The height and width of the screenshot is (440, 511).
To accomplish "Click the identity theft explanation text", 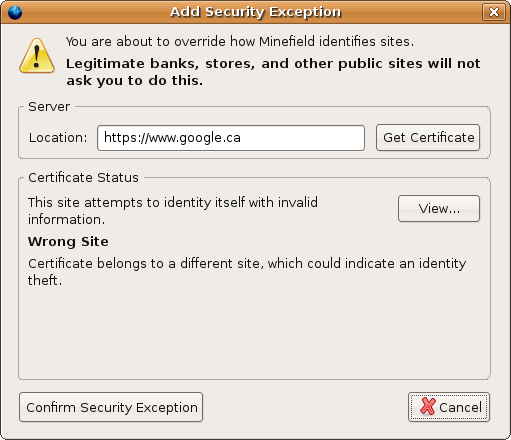I will pos(247,272).
